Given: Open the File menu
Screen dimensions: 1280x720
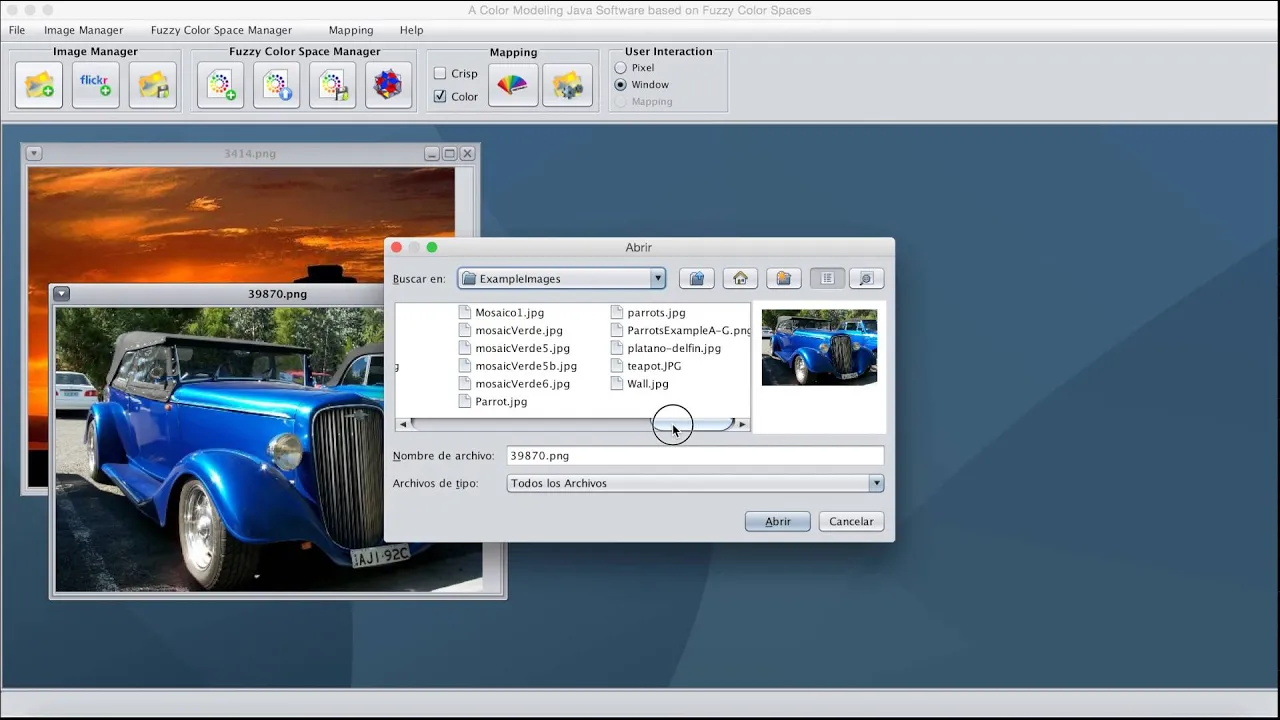Looking at the screenshot, I should [x=17, y=30].
